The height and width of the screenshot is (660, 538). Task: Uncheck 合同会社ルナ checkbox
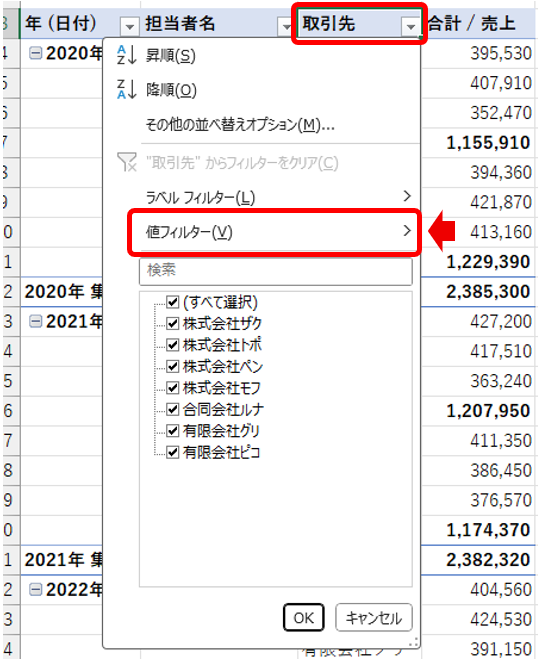(x=173, y=409)
